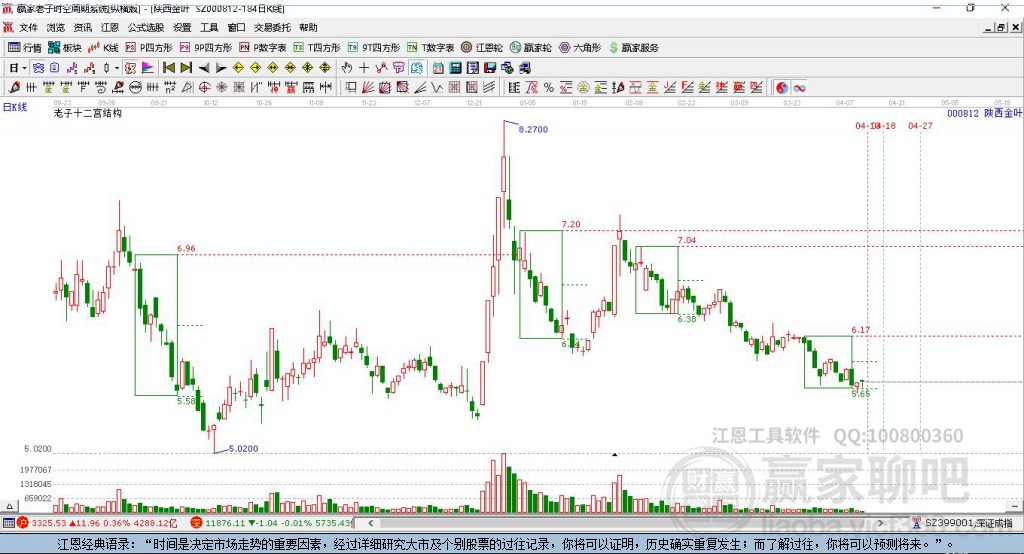Open the T数字表 tool

point(430,48)
